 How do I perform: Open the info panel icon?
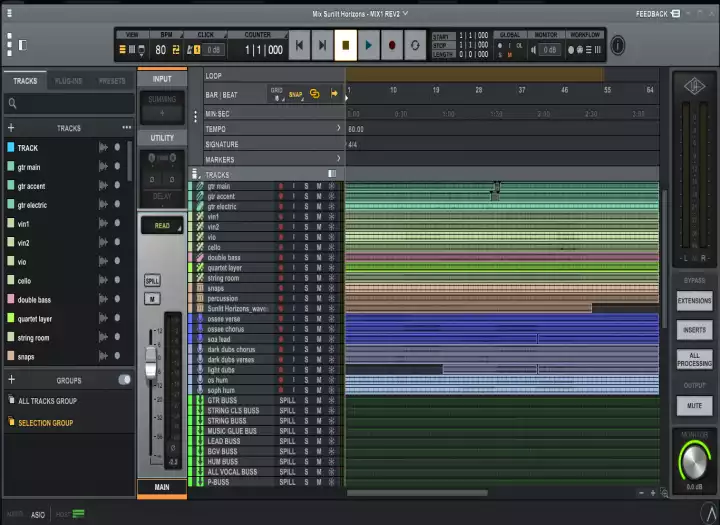(618, 45)
